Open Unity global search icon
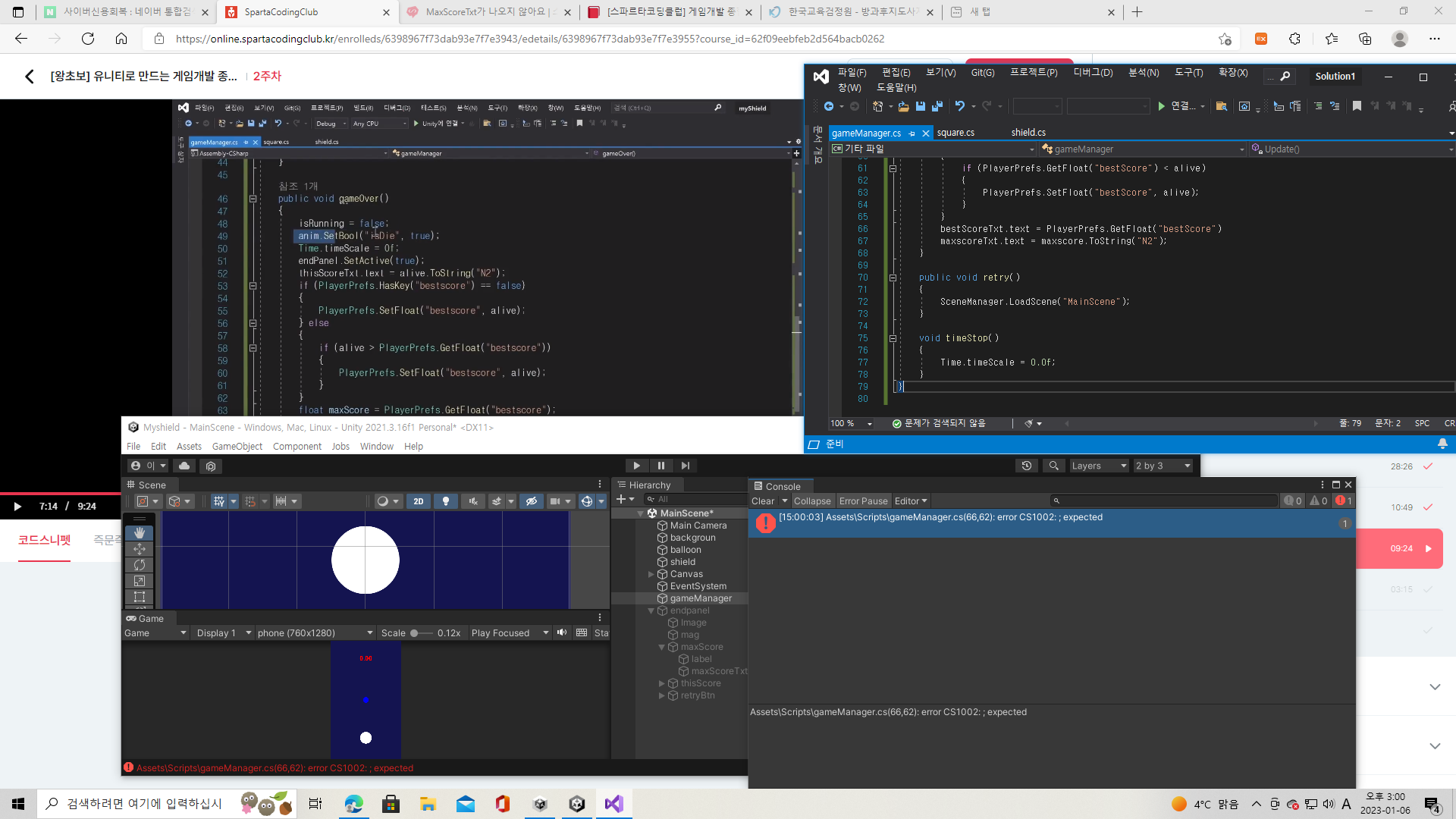The width and height of the screenshot is (1456, 819). click(x=1054, y=466)
